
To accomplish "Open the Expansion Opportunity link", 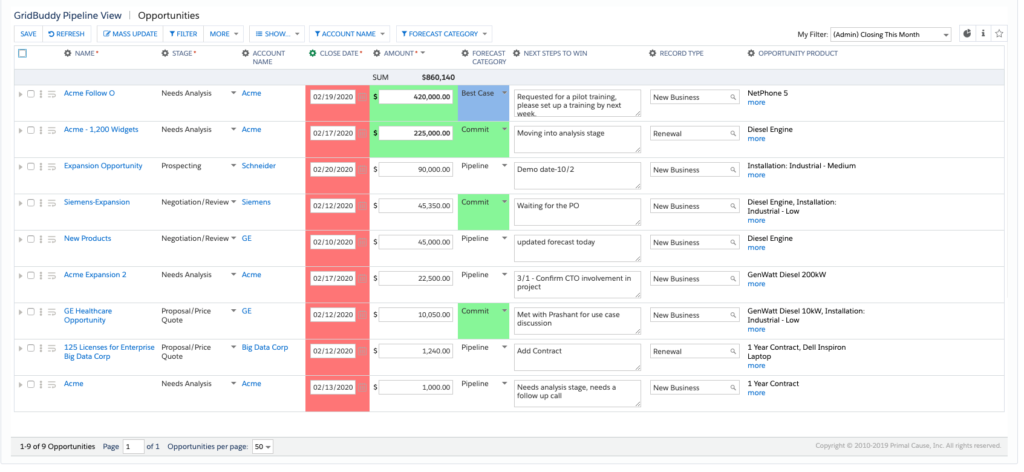I will coord(103,166).
